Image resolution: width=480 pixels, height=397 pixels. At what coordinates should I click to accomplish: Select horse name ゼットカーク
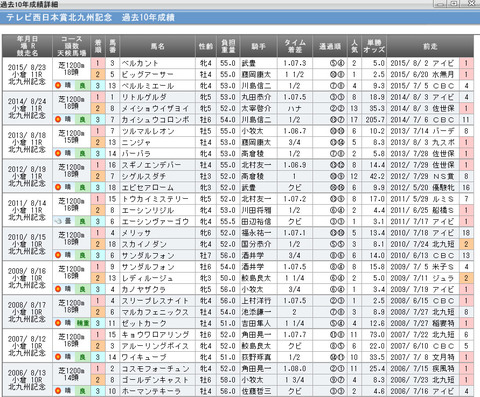144,323
